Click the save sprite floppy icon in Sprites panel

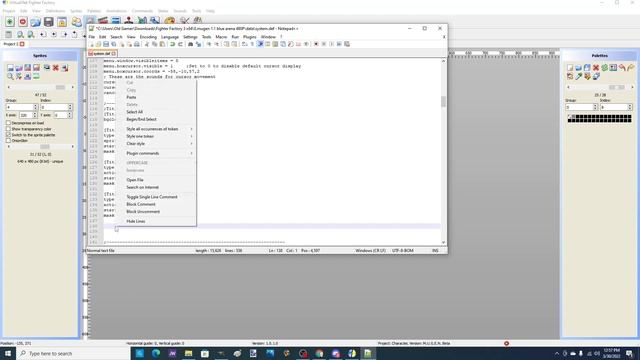coord(28,68)
